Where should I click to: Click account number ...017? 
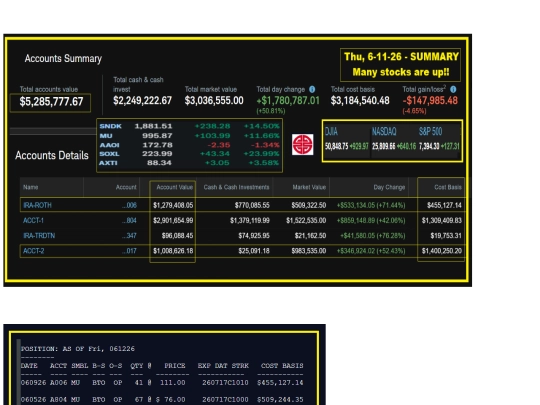tap(129, 251)
